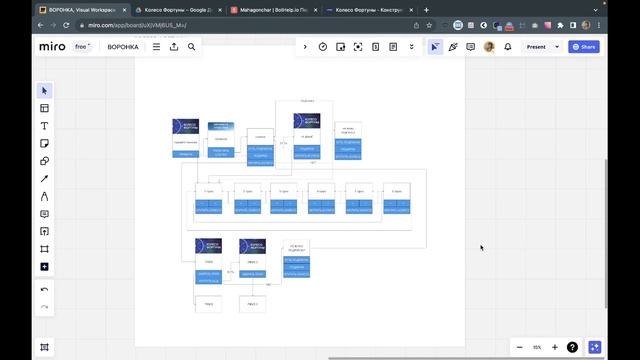Open the main menu hamburger icon
Image resolution: width=640 pixels, height=360 pixels.
click(x=156, y=47)
